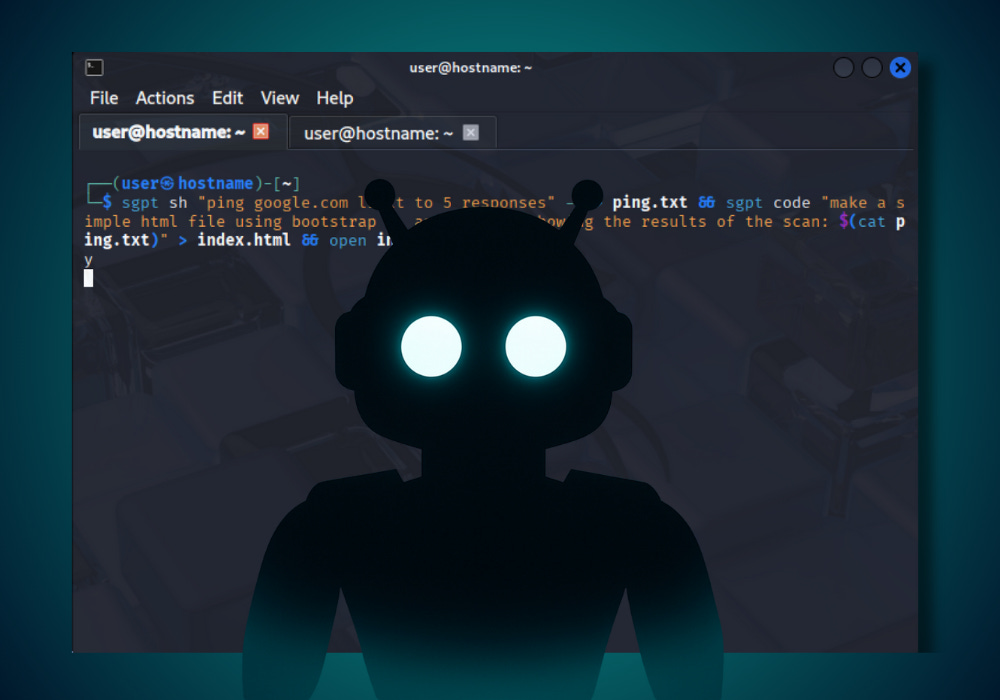Click the blinking block cursor in terminal
The image size is (1000, 700).
click(x=89, y=279)
